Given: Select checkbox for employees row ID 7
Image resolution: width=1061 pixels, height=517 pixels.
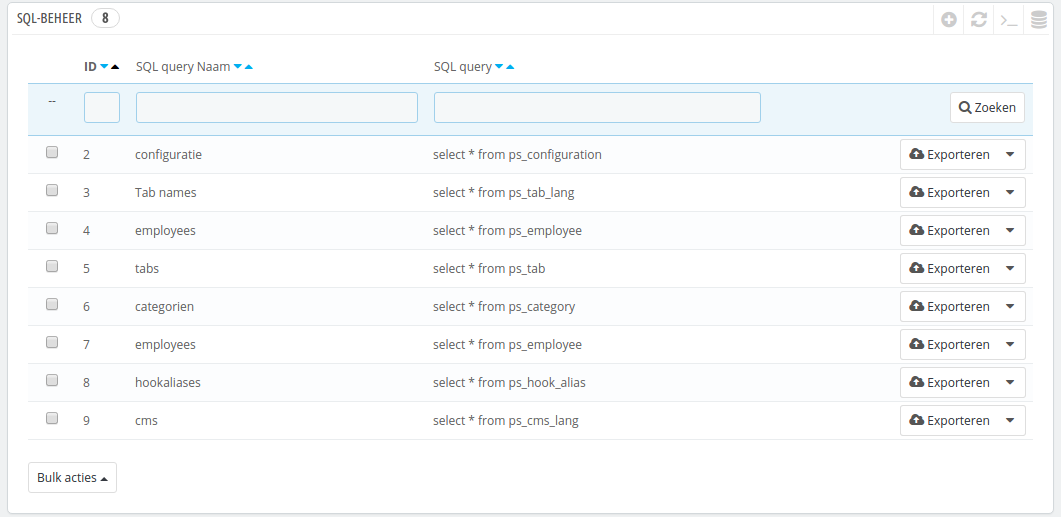Looking at the screenshot, I should click(x=51, y=342).
